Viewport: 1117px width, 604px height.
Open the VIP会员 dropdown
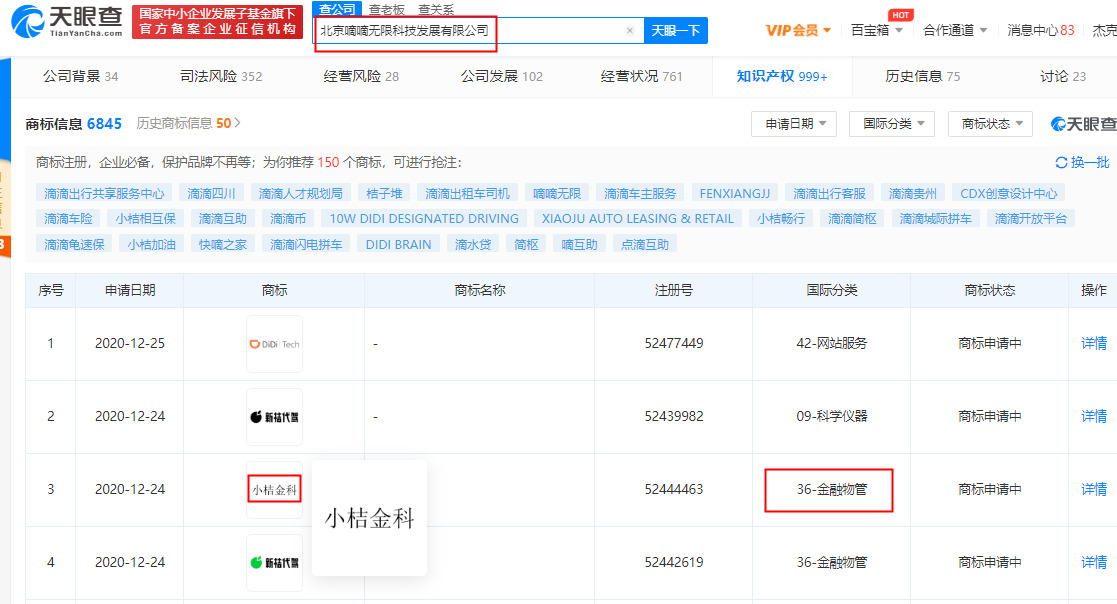798,31
